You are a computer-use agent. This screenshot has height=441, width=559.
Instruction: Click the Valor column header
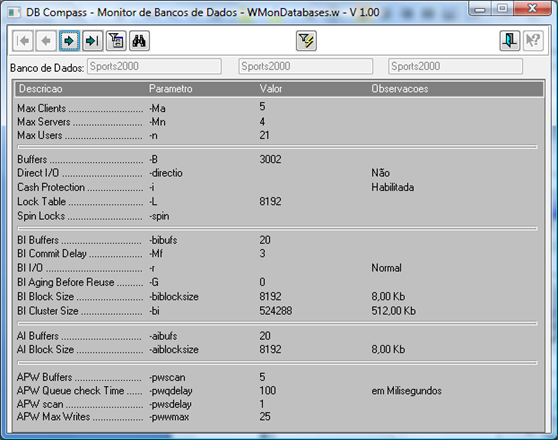[271, 89]
